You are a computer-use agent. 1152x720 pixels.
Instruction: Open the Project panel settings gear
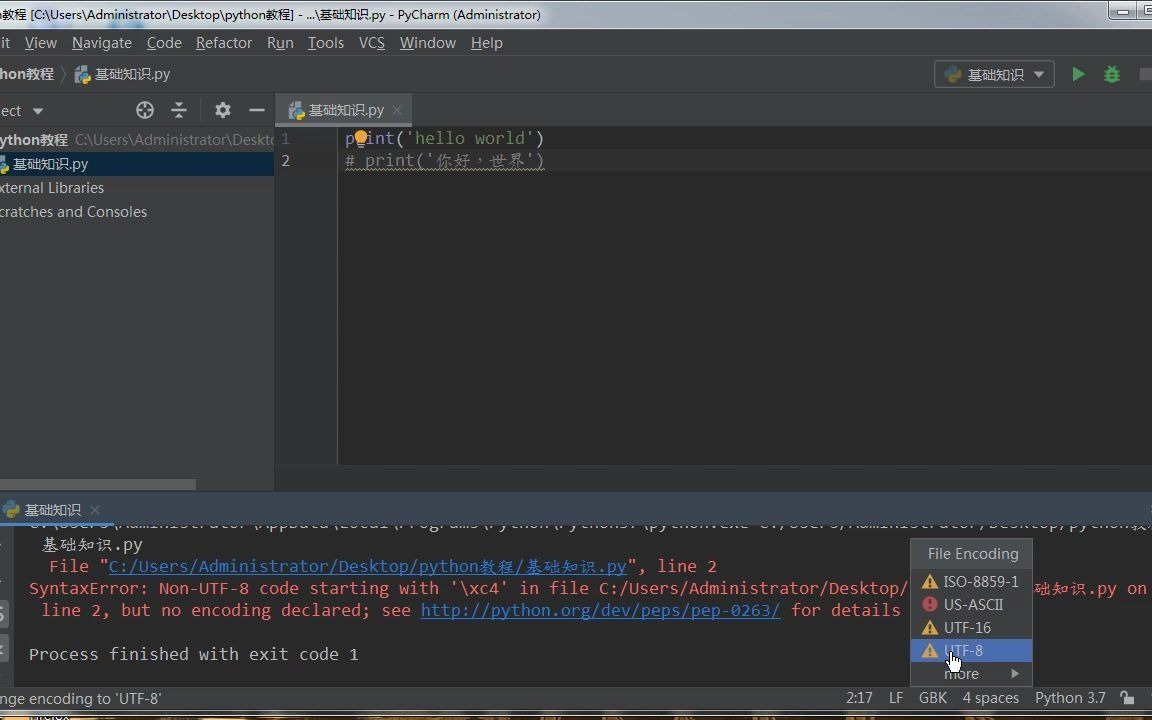coord(222,110)
